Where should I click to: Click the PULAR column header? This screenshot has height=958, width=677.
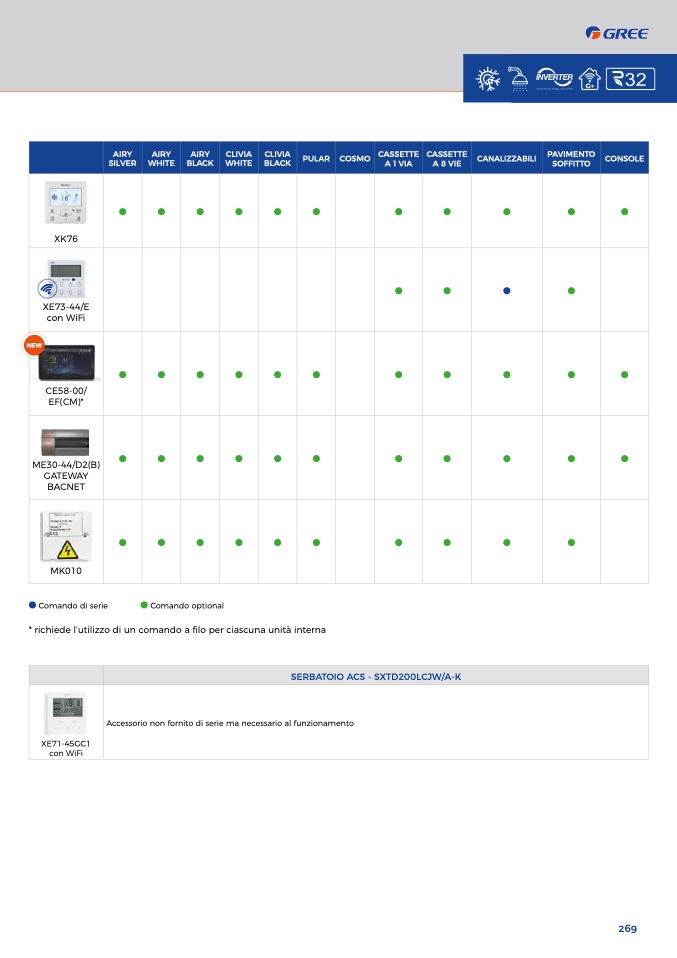pos(317,158)
